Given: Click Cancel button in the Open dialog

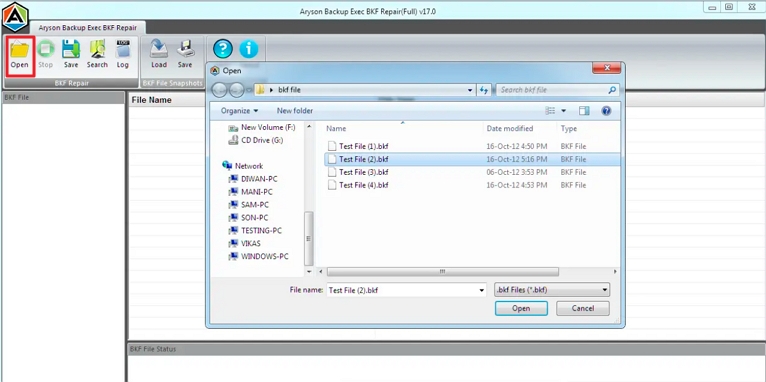Looking at the screenshot, I should [x=583, y=309].
